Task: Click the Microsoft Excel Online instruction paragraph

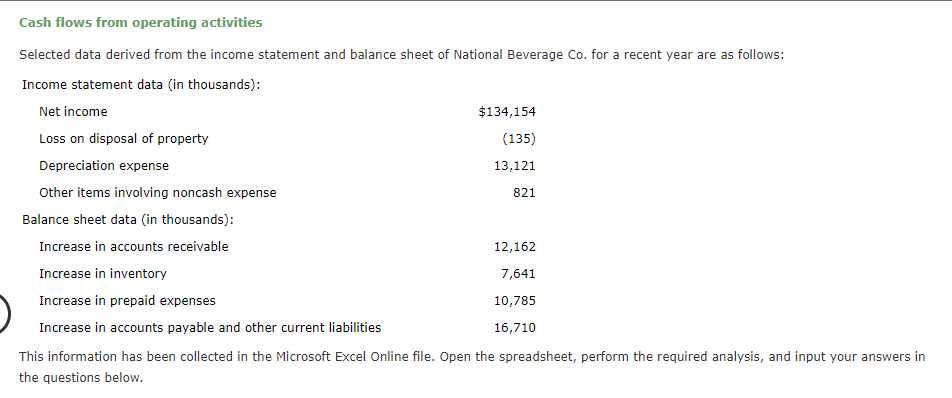Action: (x=472, y=367)
